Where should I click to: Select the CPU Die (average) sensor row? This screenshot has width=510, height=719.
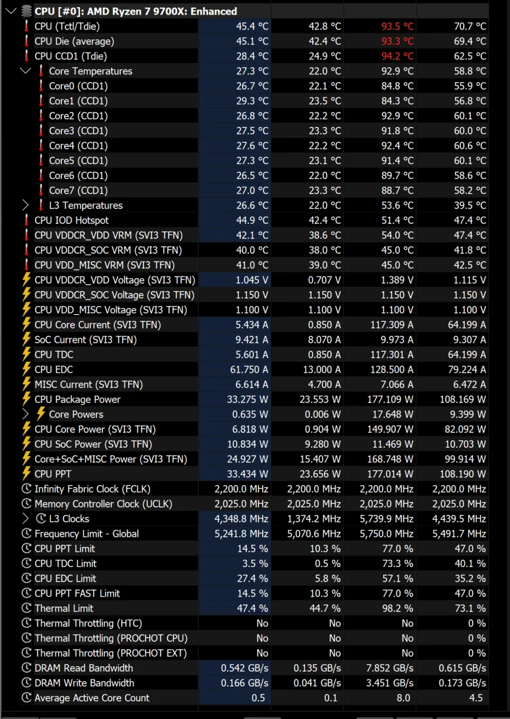click(x=255, y=41)
